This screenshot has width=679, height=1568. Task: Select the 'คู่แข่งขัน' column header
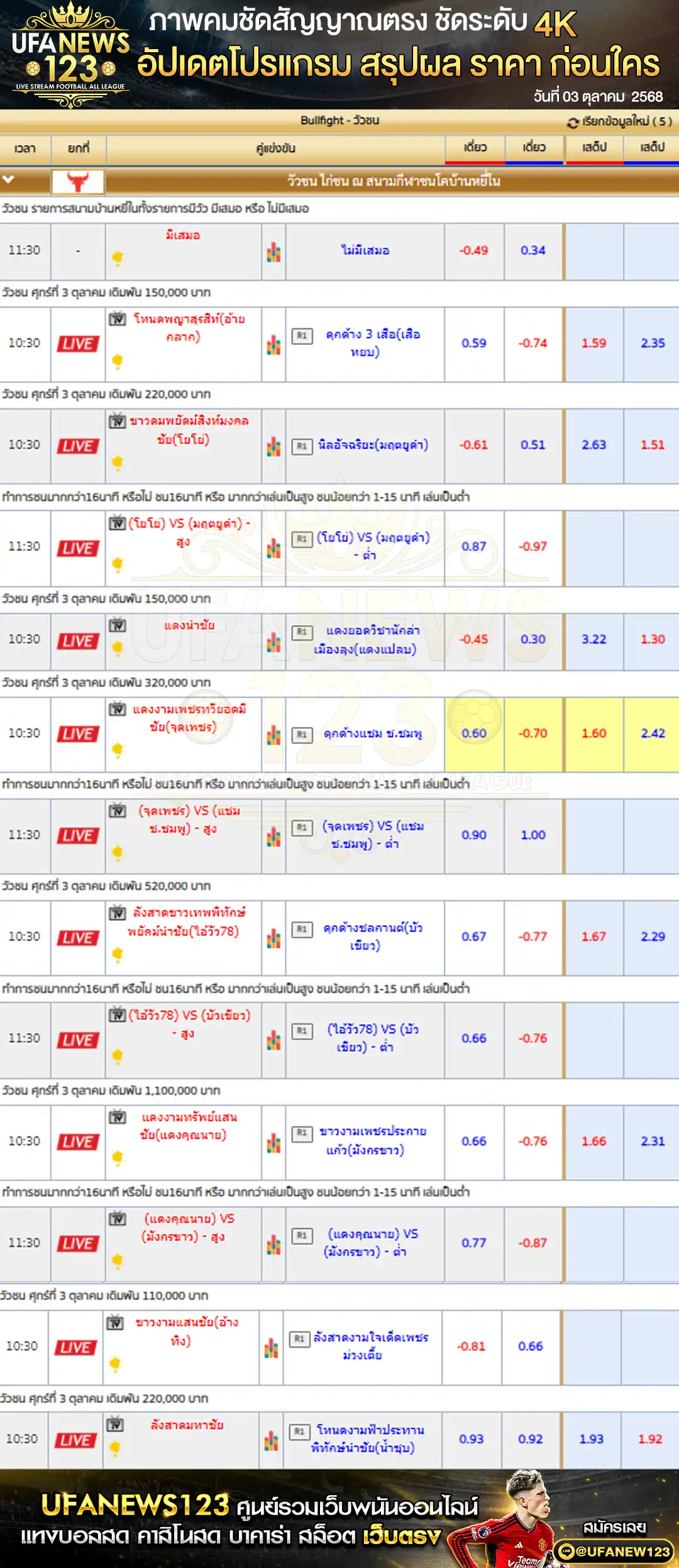(275, 148)
